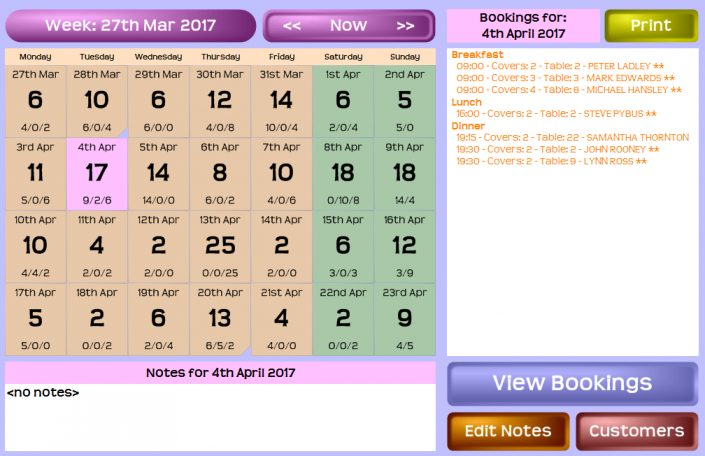
Task: Click Notes for 4th April 2017 header
Action: click(220, 373)
